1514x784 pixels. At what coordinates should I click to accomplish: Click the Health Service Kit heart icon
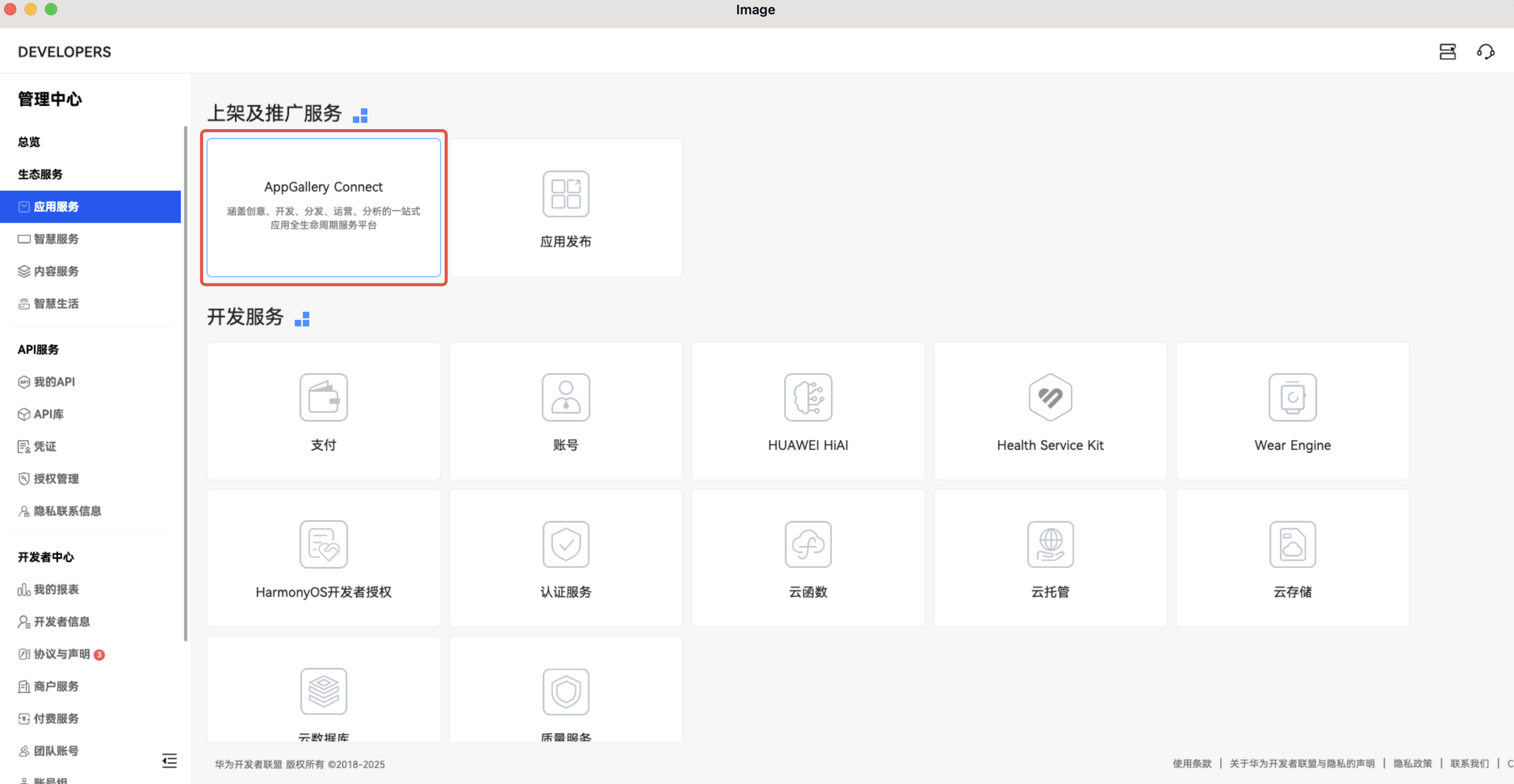1051,397
